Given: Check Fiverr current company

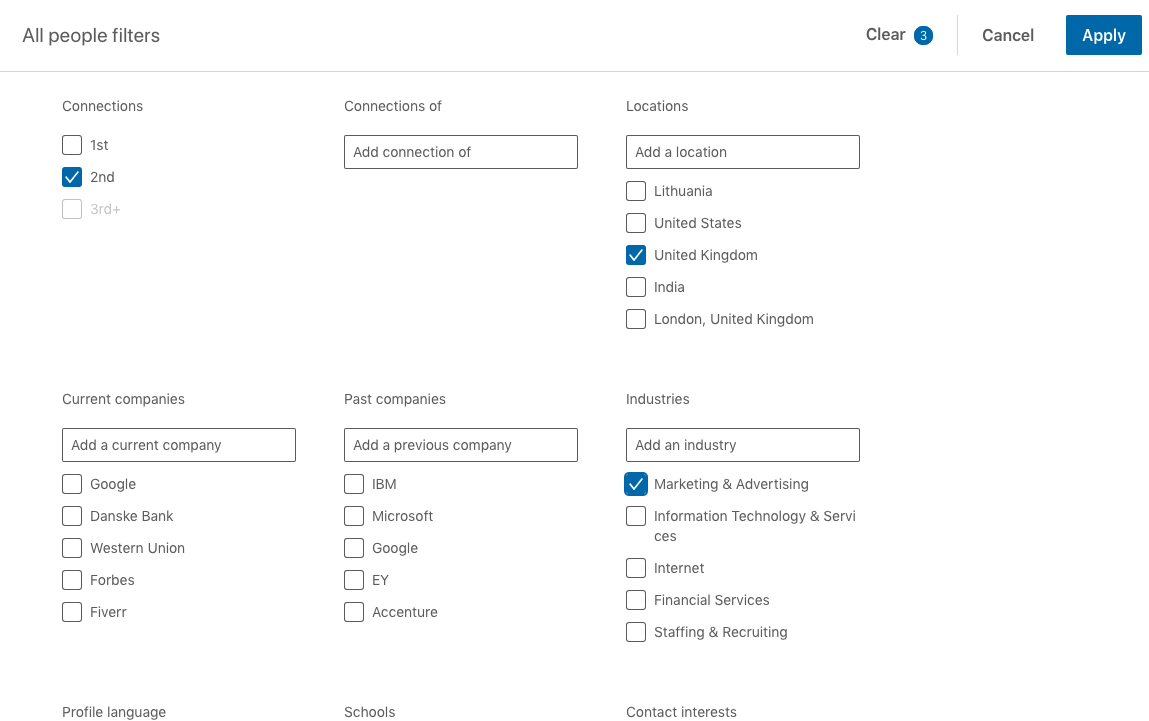Looking at the screenshot, I should (x=72, y=612).
